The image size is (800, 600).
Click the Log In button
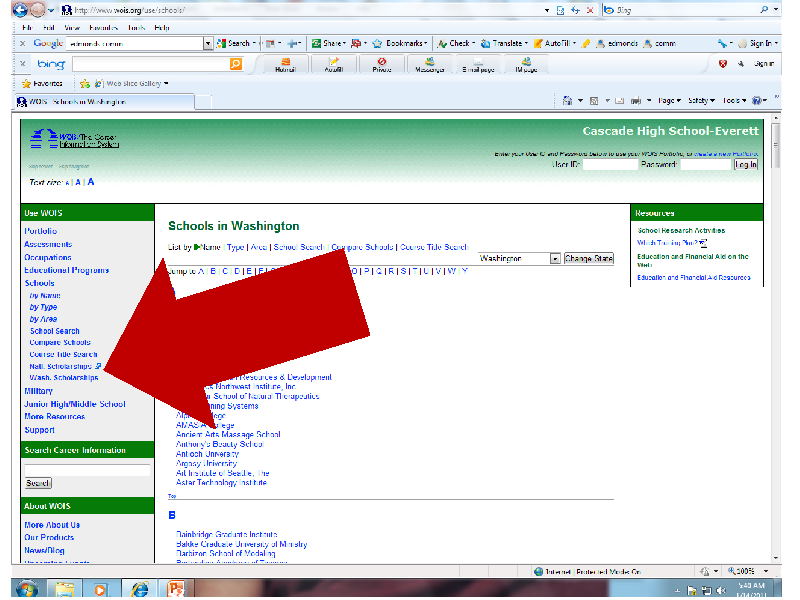pyautogui.click(x=746, y=164)
